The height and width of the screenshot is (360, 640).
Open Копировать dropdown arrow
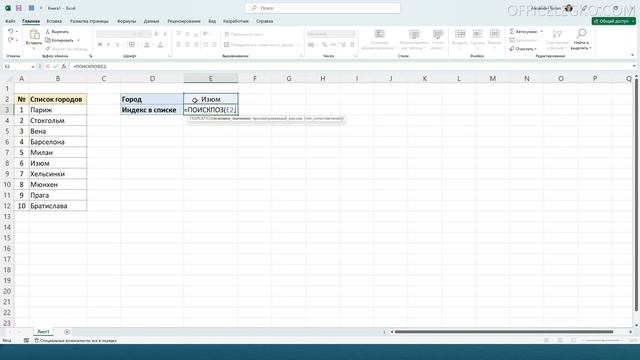click(x=78, y=40)
